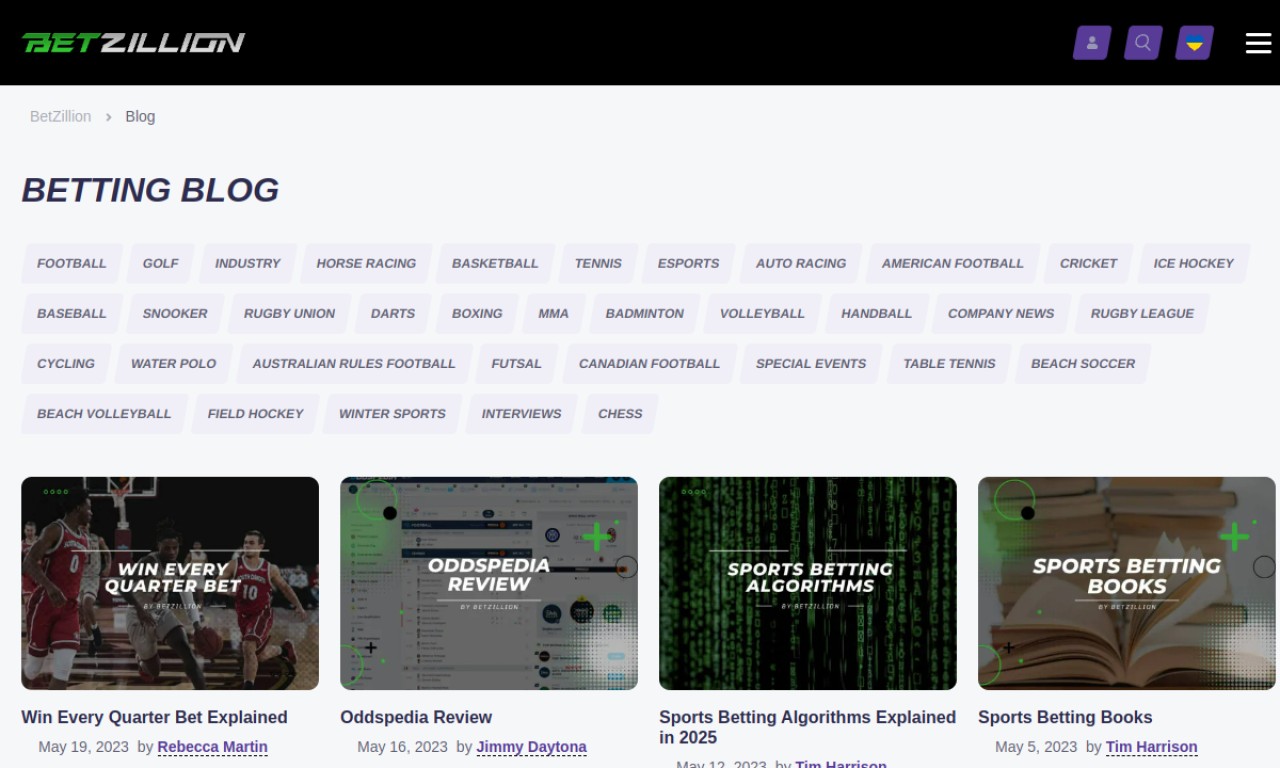Open 'Sports Betting Books' article title

point(1065,717)
